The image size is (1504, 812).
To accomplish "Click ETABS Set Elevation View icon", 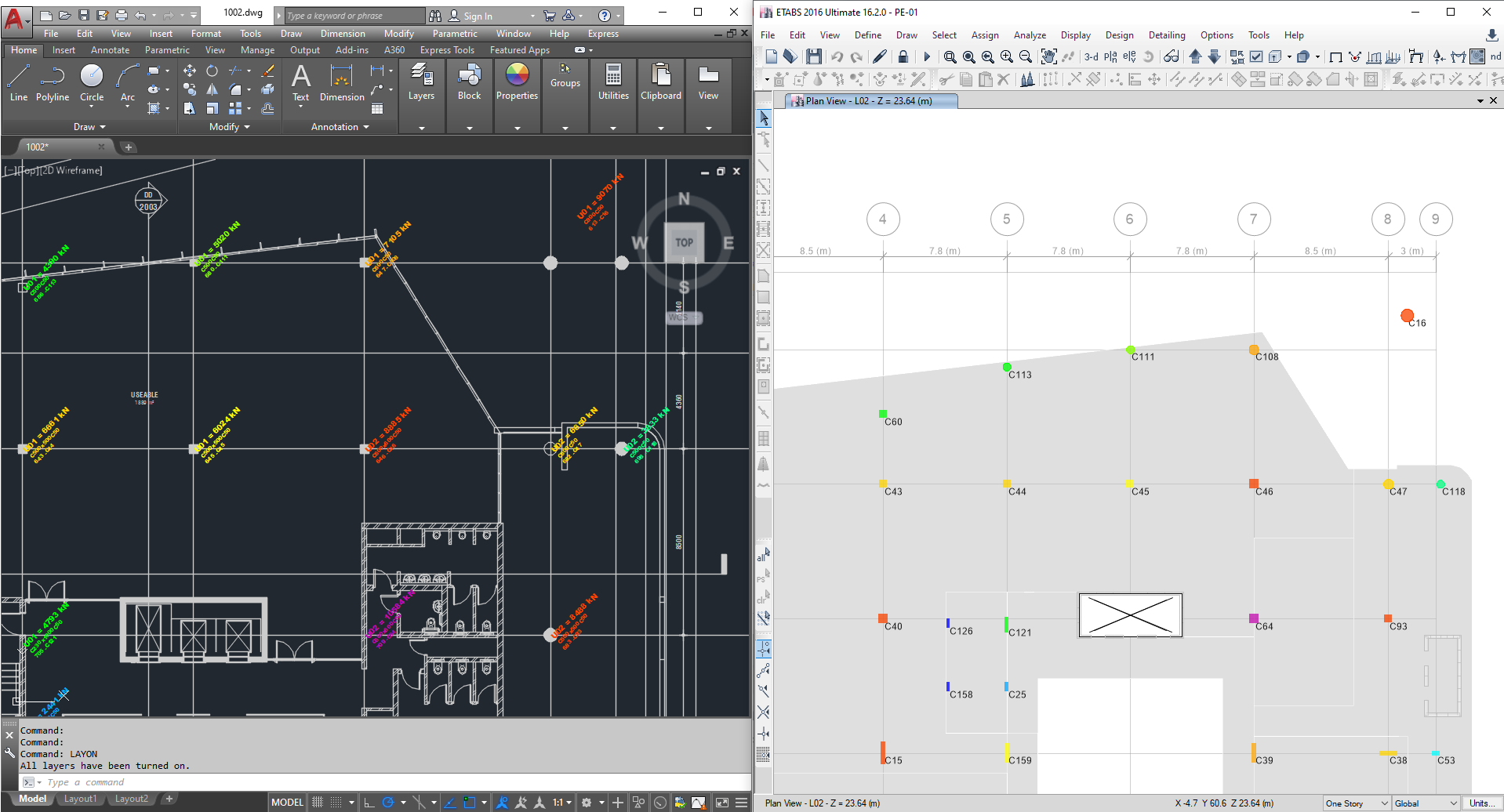I will coord(1129,56).
